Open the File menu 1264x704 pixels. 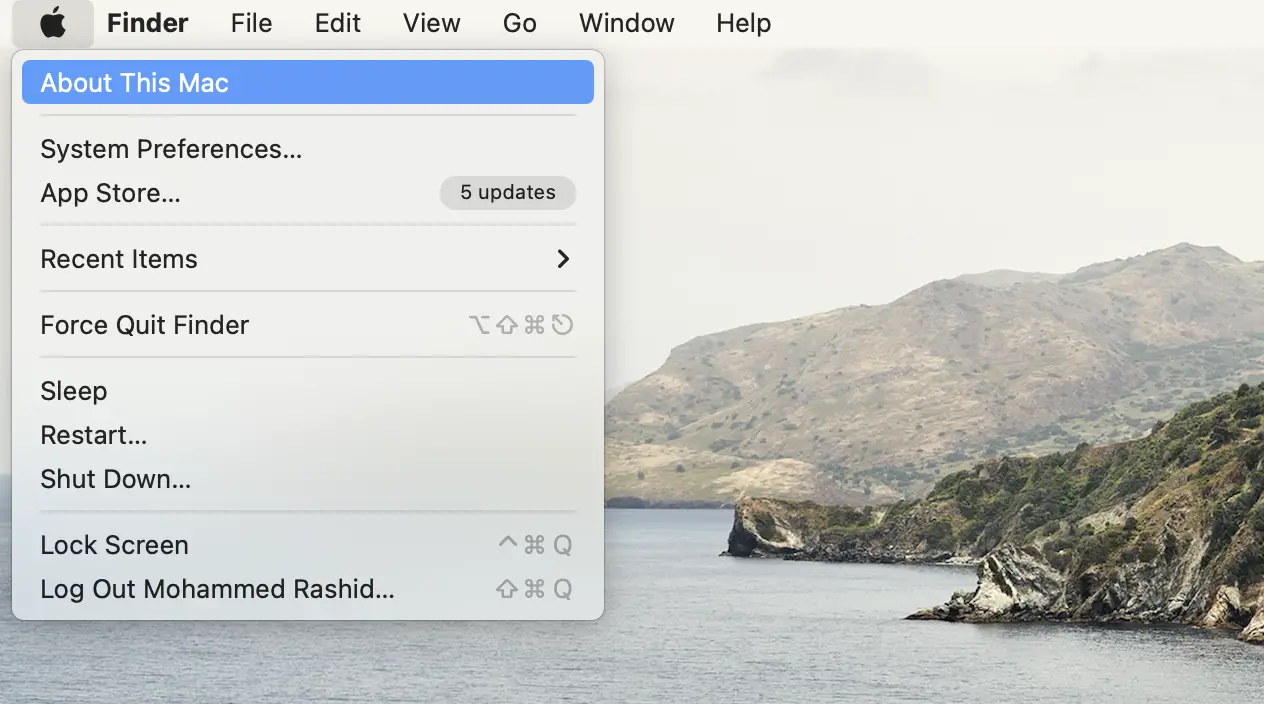251,23
